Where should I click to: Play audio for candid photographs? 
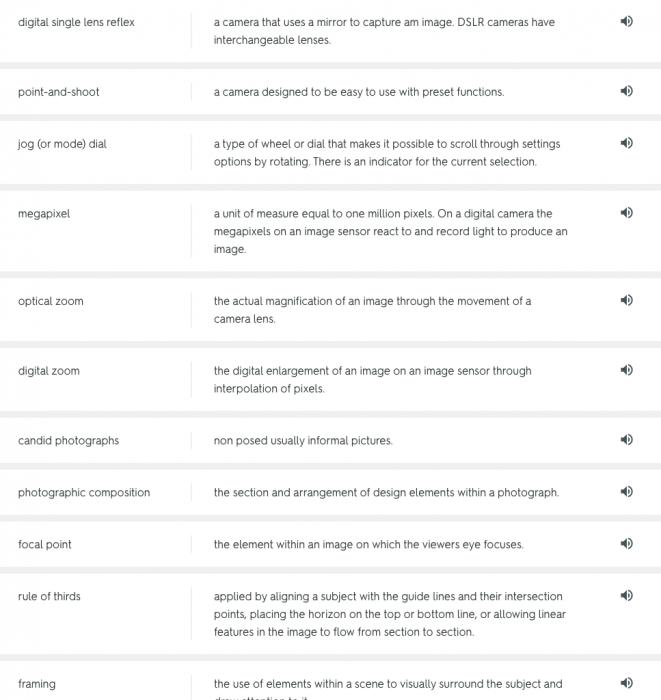point(626,441)
